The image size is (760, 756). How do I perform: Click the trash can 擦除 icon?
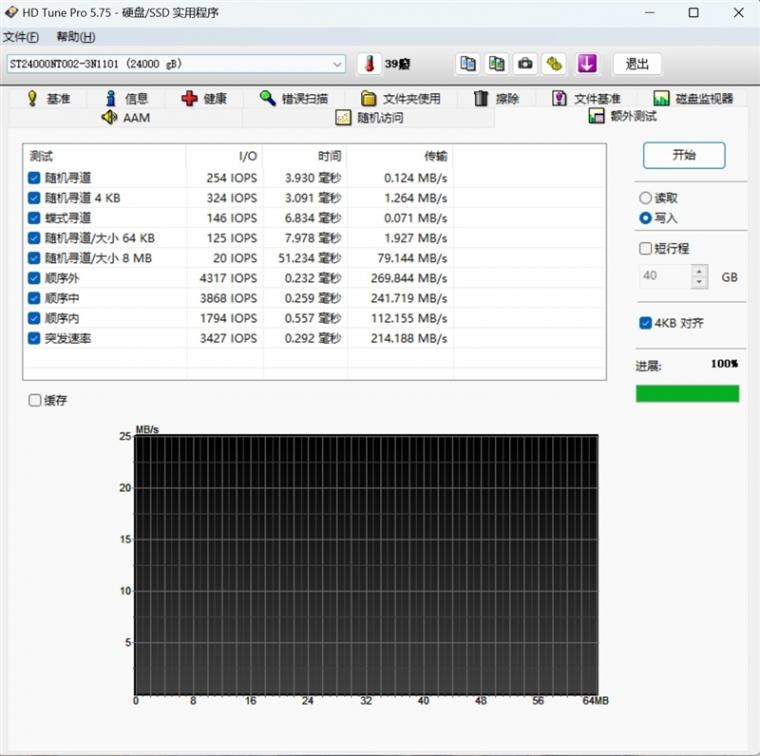[x=481, y=98]
